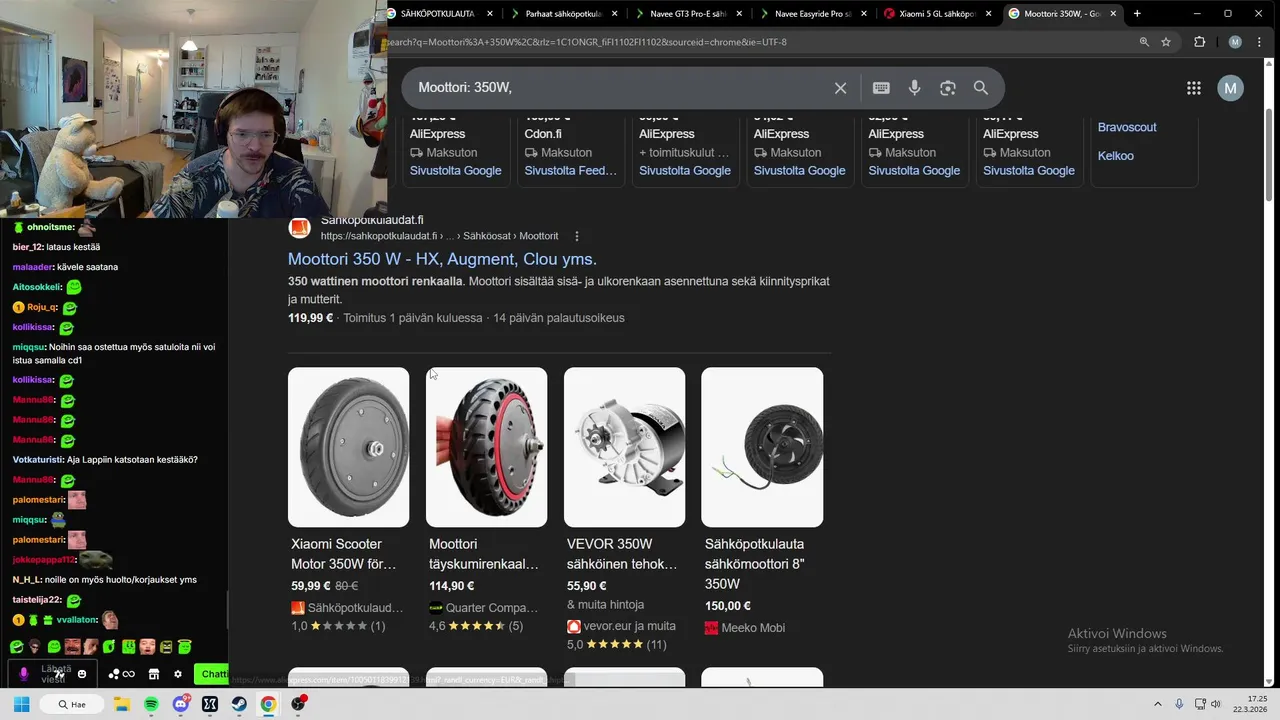Click the Xiaomi scooter motor wheel image

[x=348, y=447]
